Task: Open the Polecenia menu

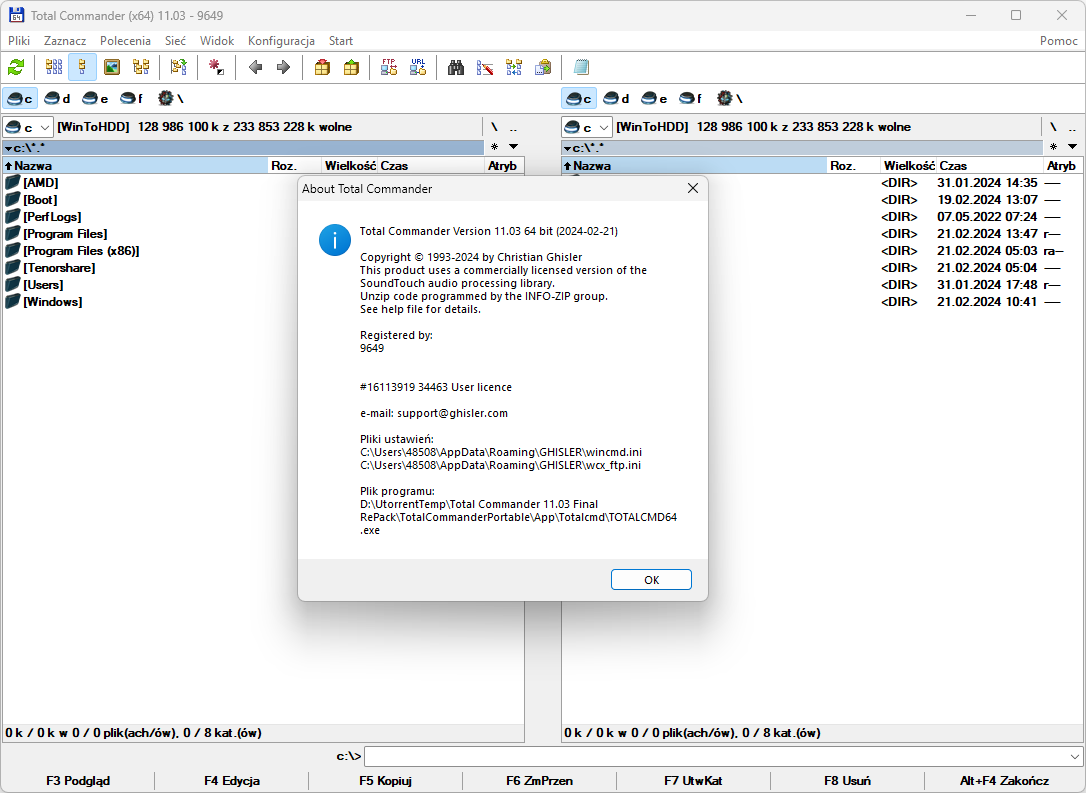Action: click(125, 41)
